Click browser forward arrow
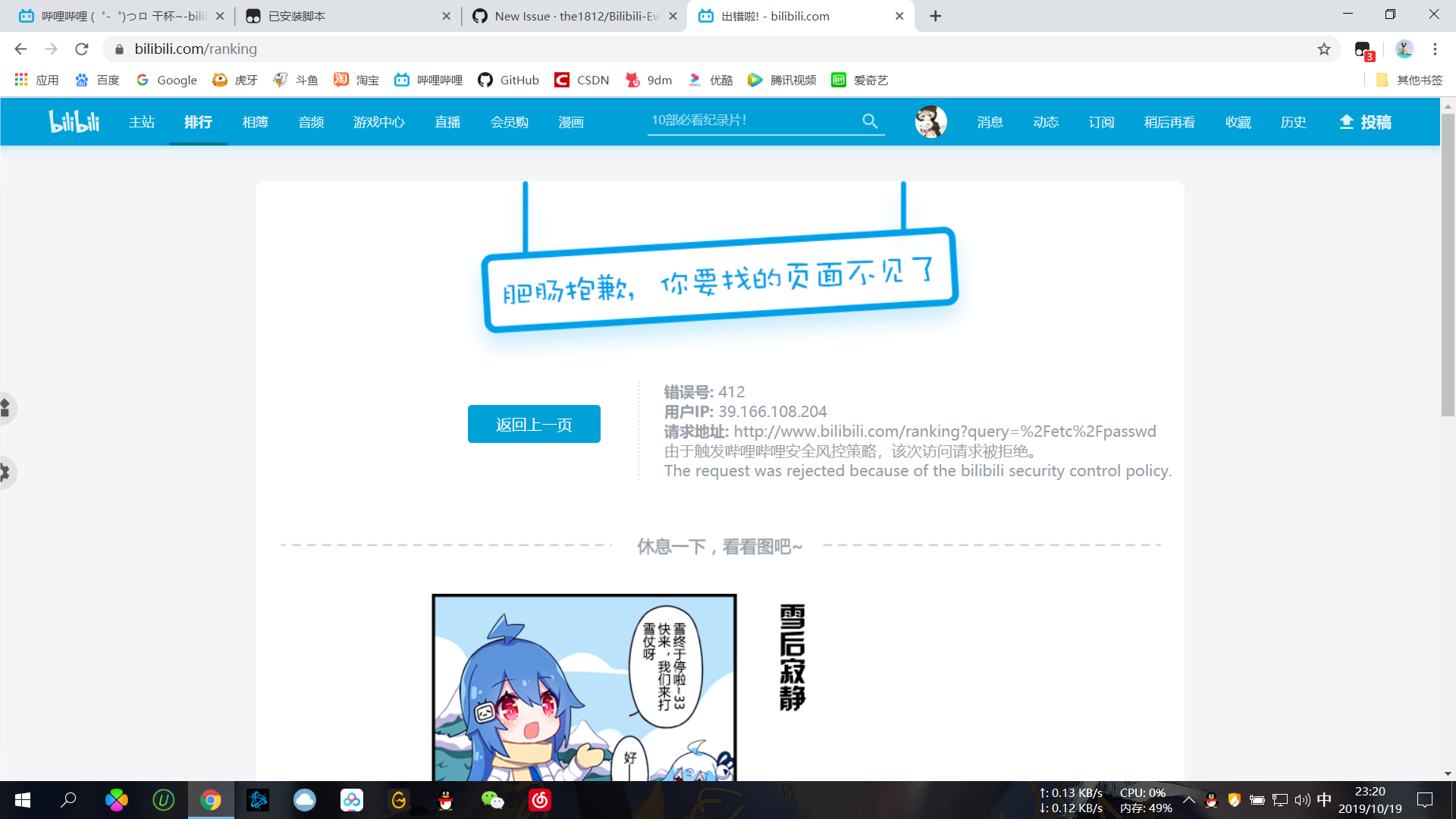Screen dimensions: 1456x819 pyautogui.click(x=51, y=49)
